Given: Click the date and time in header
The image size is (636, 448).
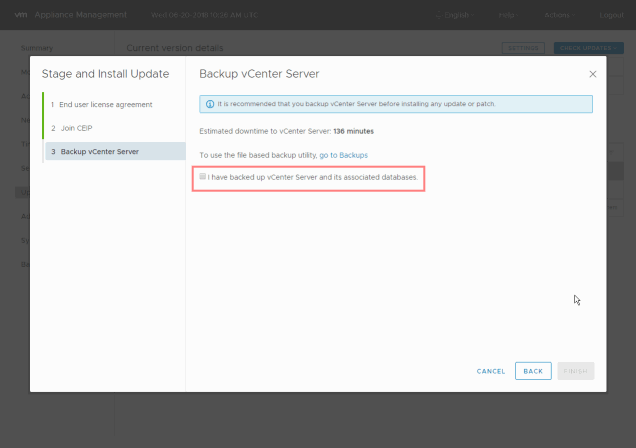Looking at the screenshot, I should pos(204,15).
